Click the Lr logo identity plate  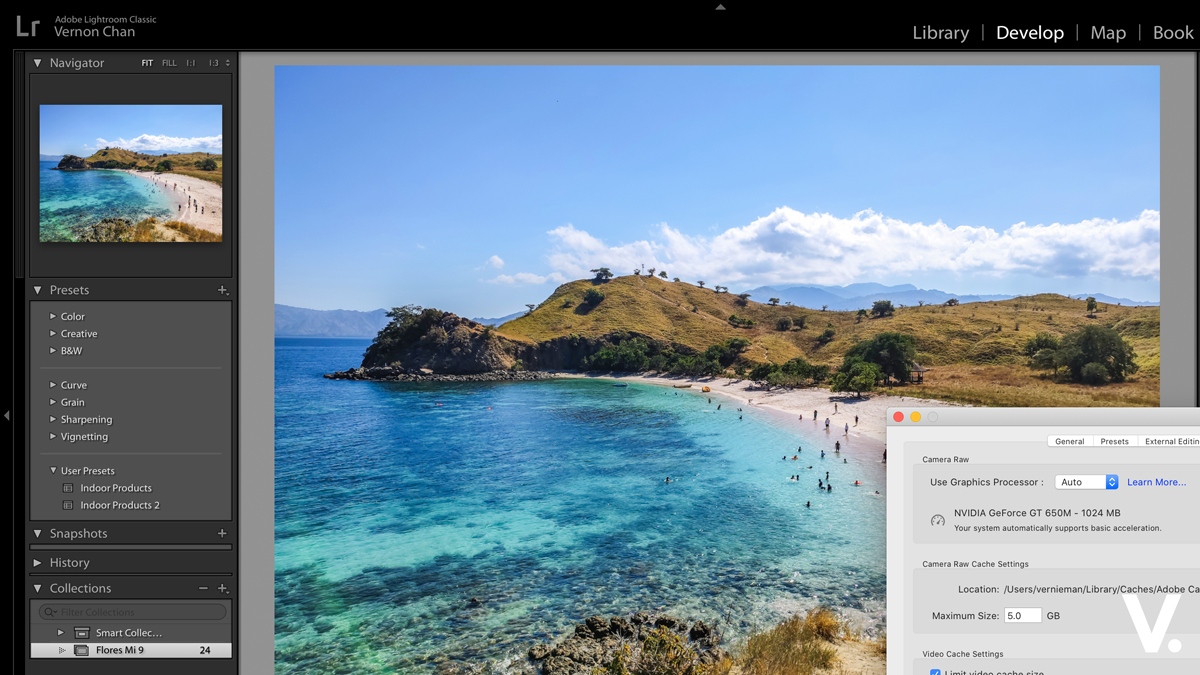tap(27, 25)
